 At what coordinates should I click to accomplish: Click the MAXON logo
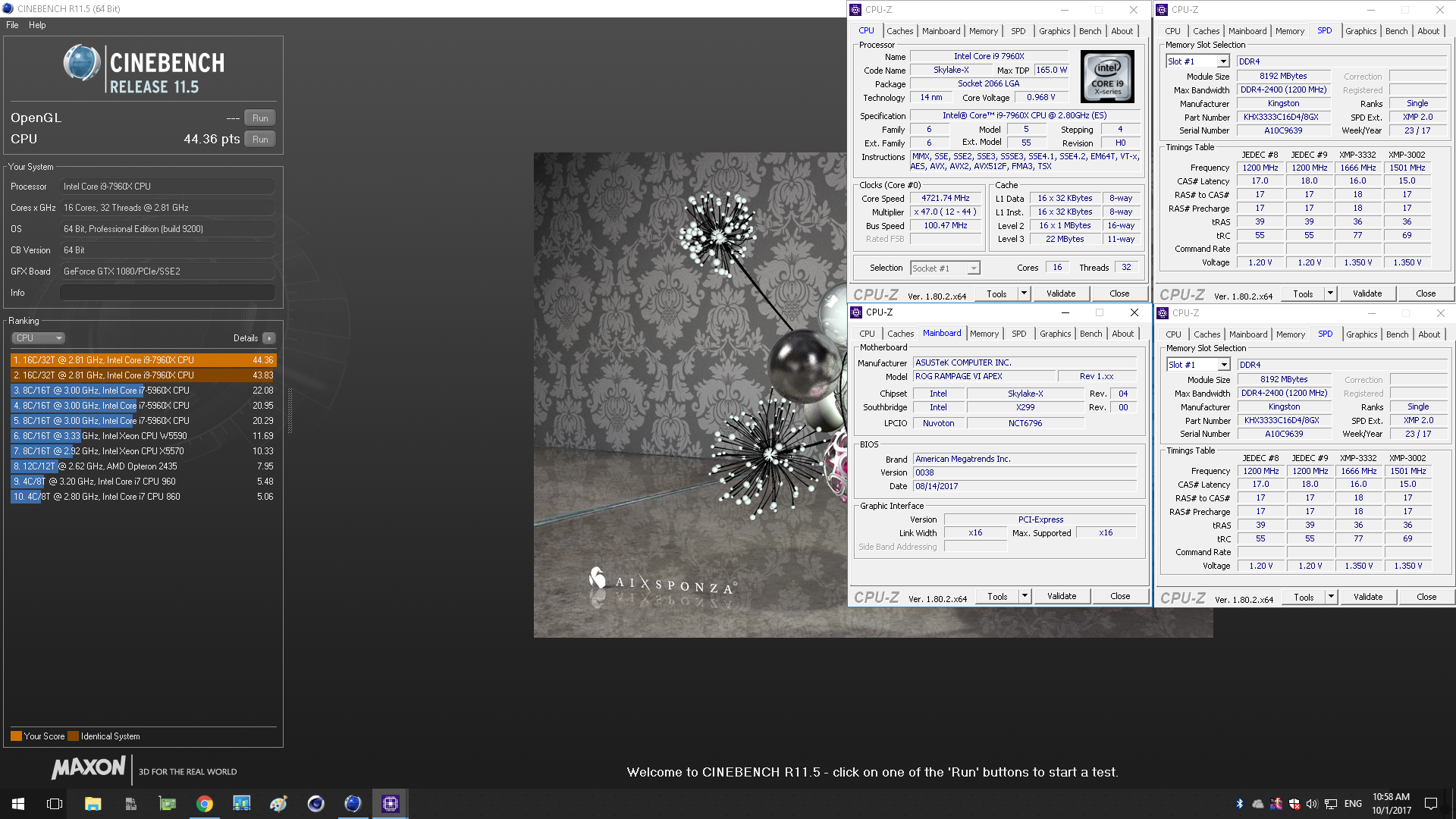click(x=89, y=768)
